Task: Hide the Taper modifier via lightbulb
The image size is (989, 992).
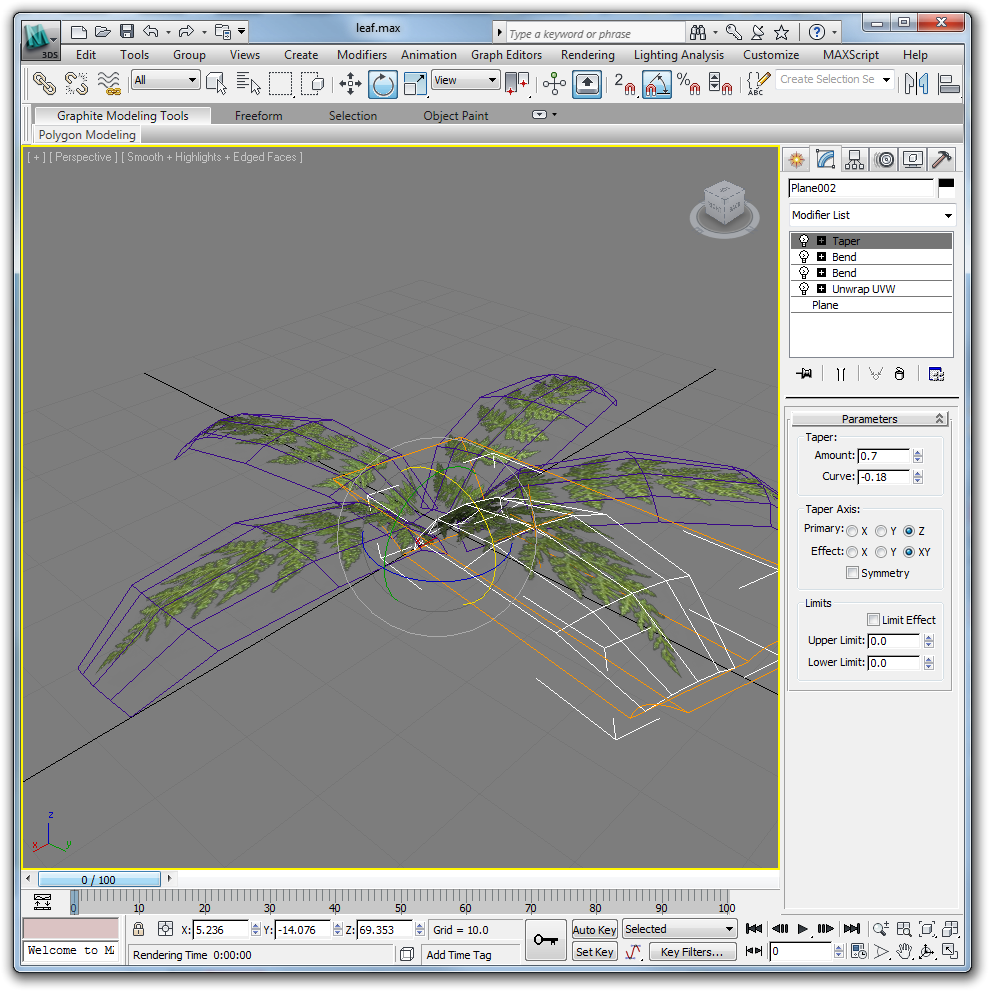Action: click(804, 241)
